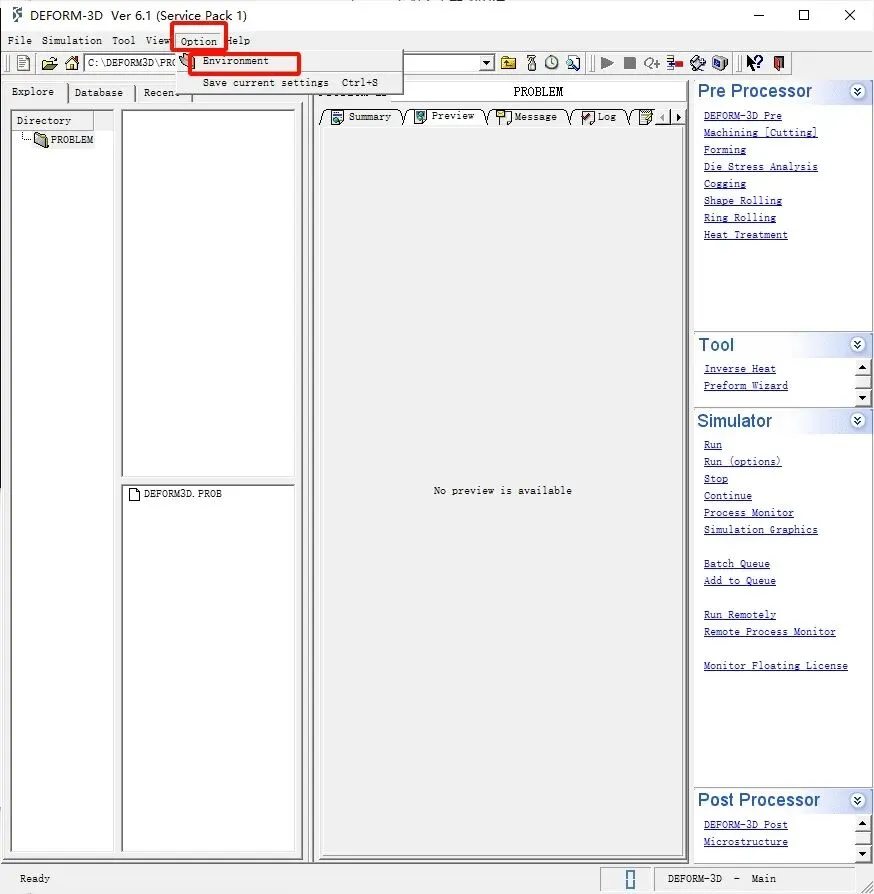Open the Ring Rolling link
Image resolution: width=874 pixels, height=894 pixels.
click(739, 218)
